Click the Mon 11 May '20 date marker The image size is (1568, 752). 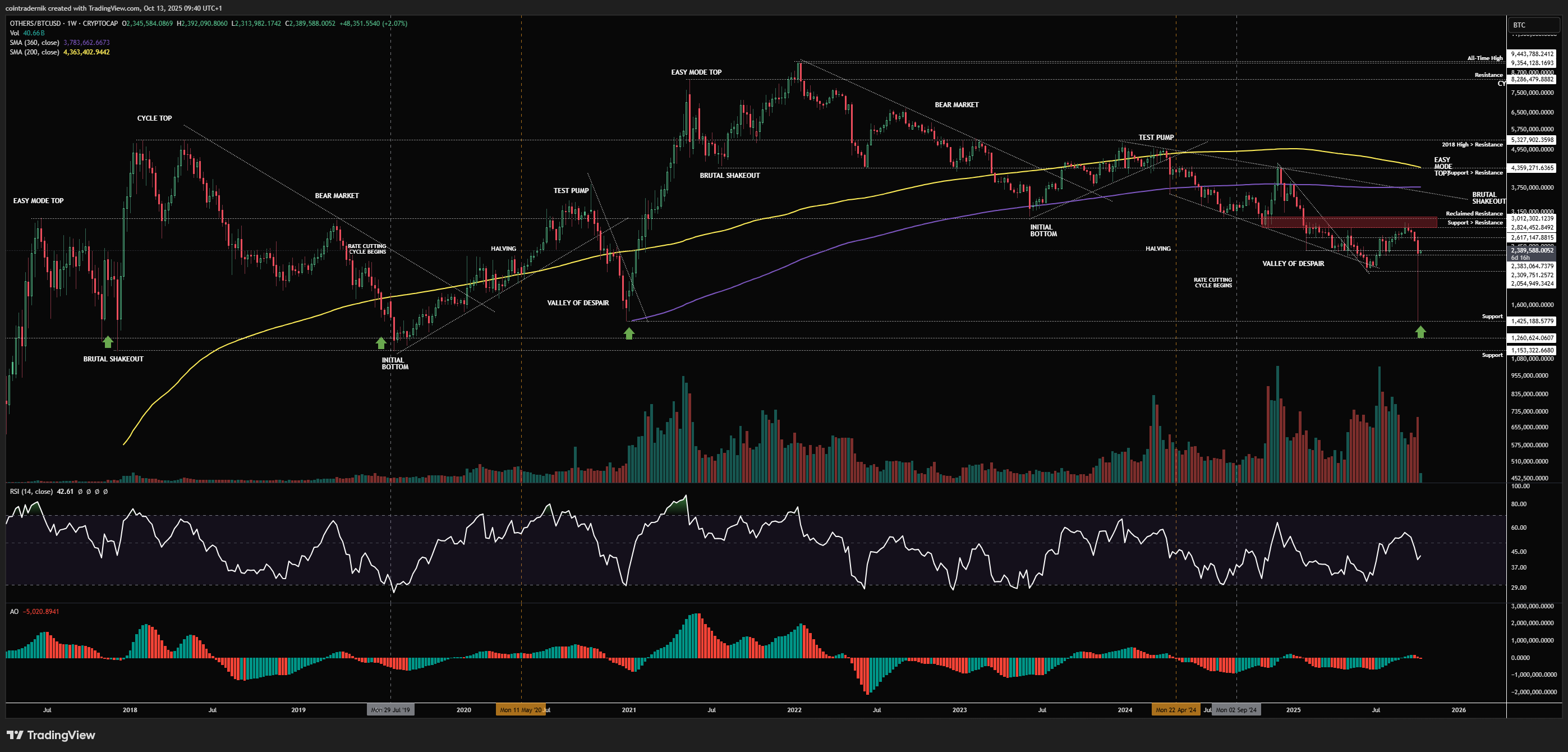click(x=521, y=710)
